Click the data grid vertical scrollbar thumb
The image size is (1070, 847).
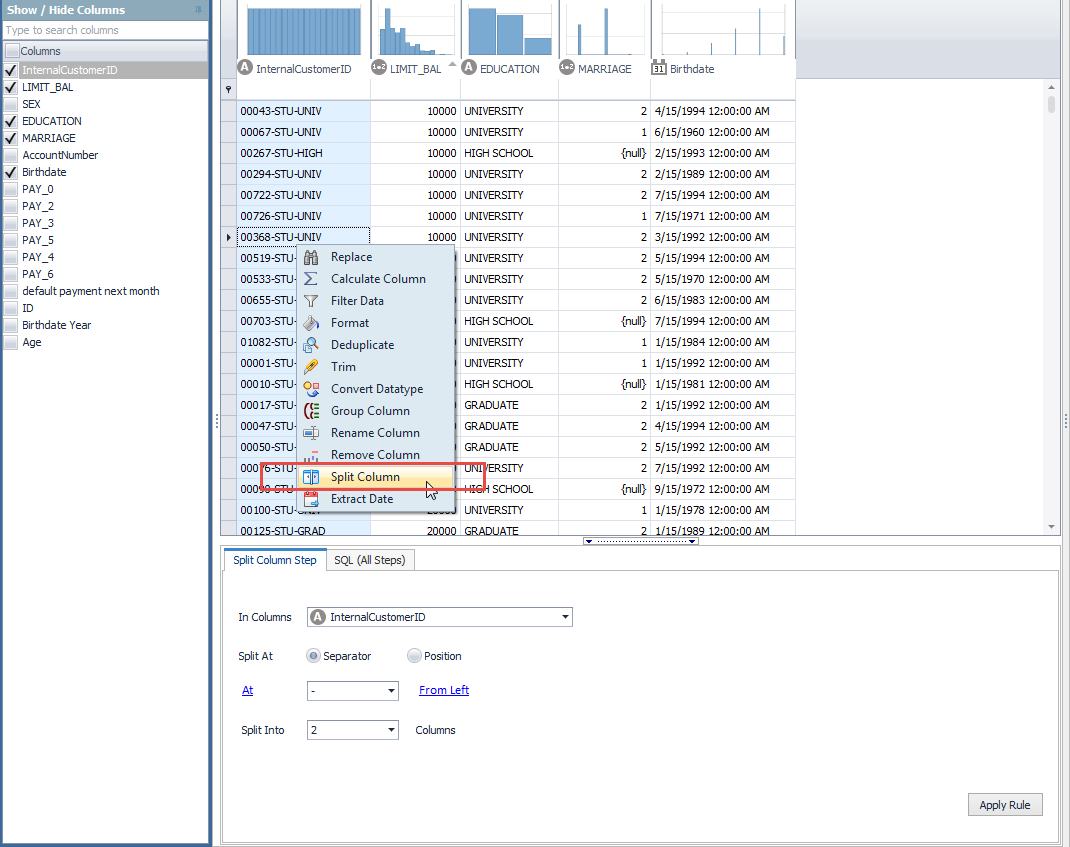[x=1052, y=104]
